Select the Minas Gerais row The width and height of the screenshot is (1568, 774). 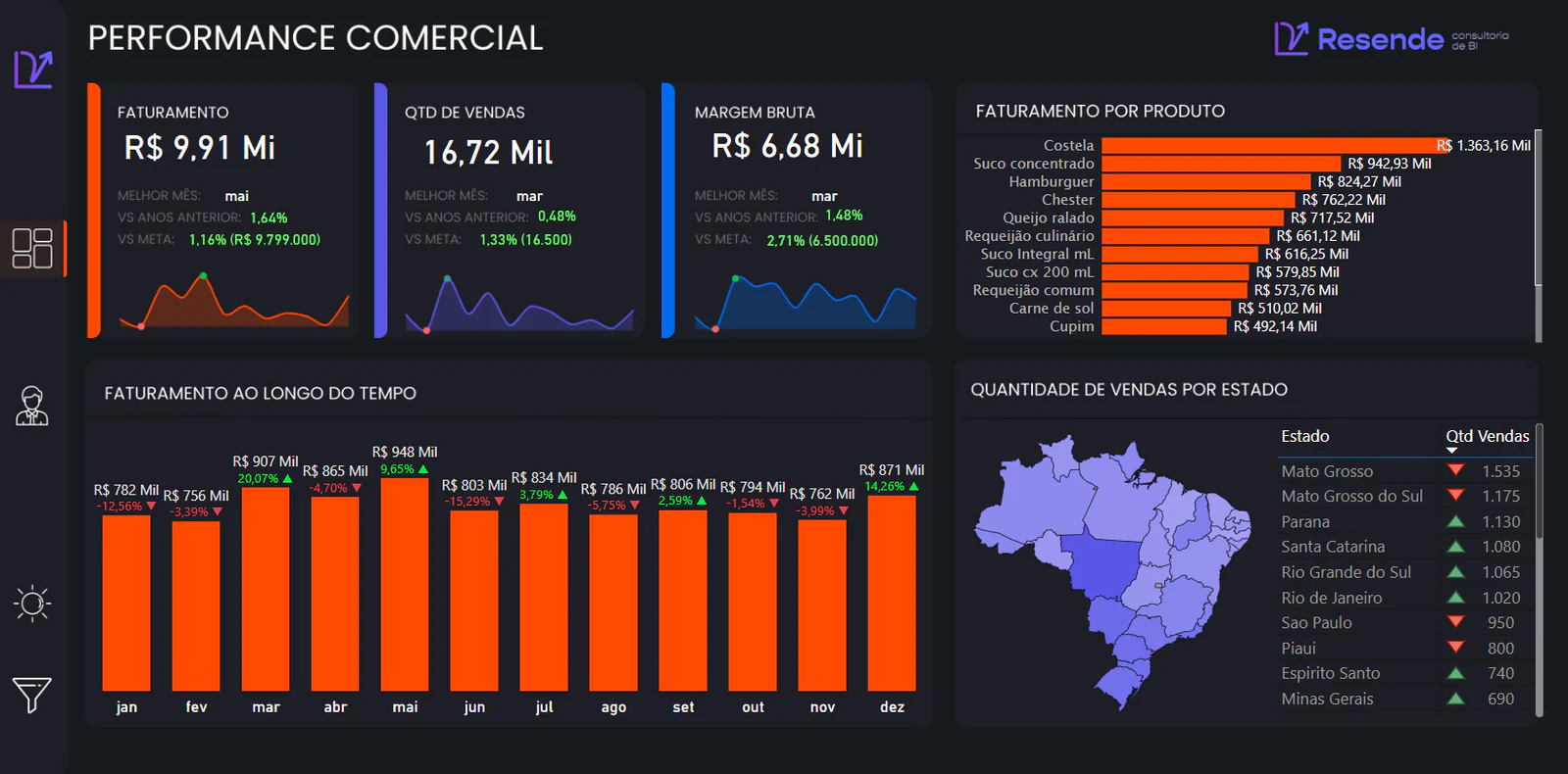point(1405,699)
